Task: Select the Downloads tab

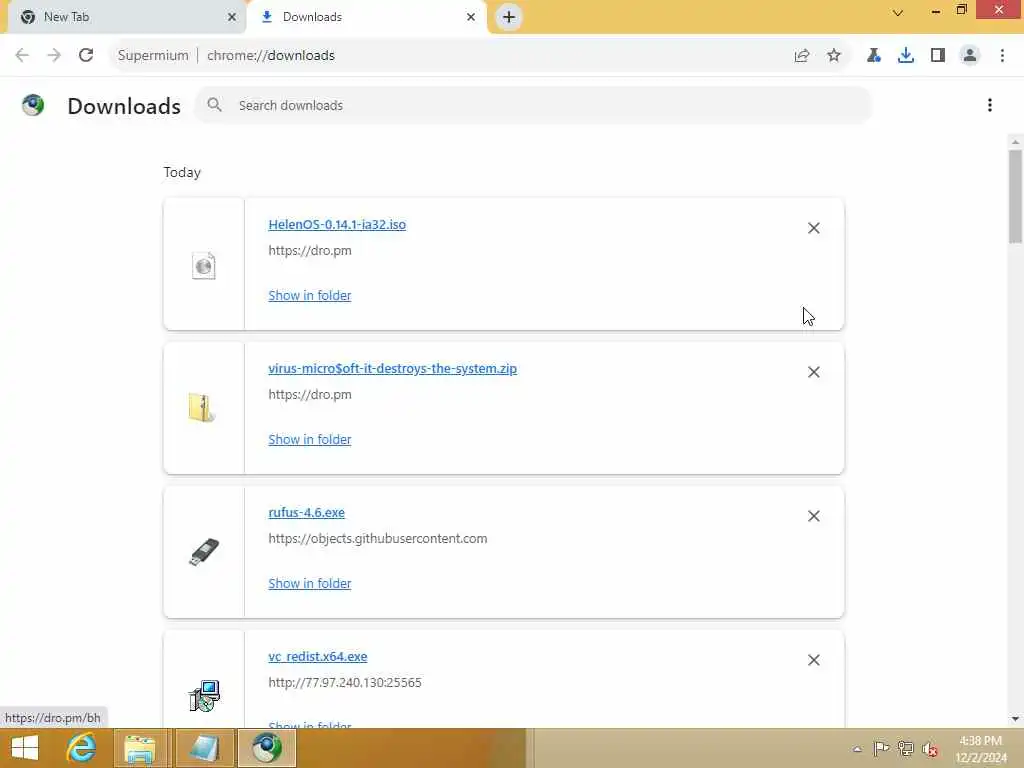Action: 366,17
